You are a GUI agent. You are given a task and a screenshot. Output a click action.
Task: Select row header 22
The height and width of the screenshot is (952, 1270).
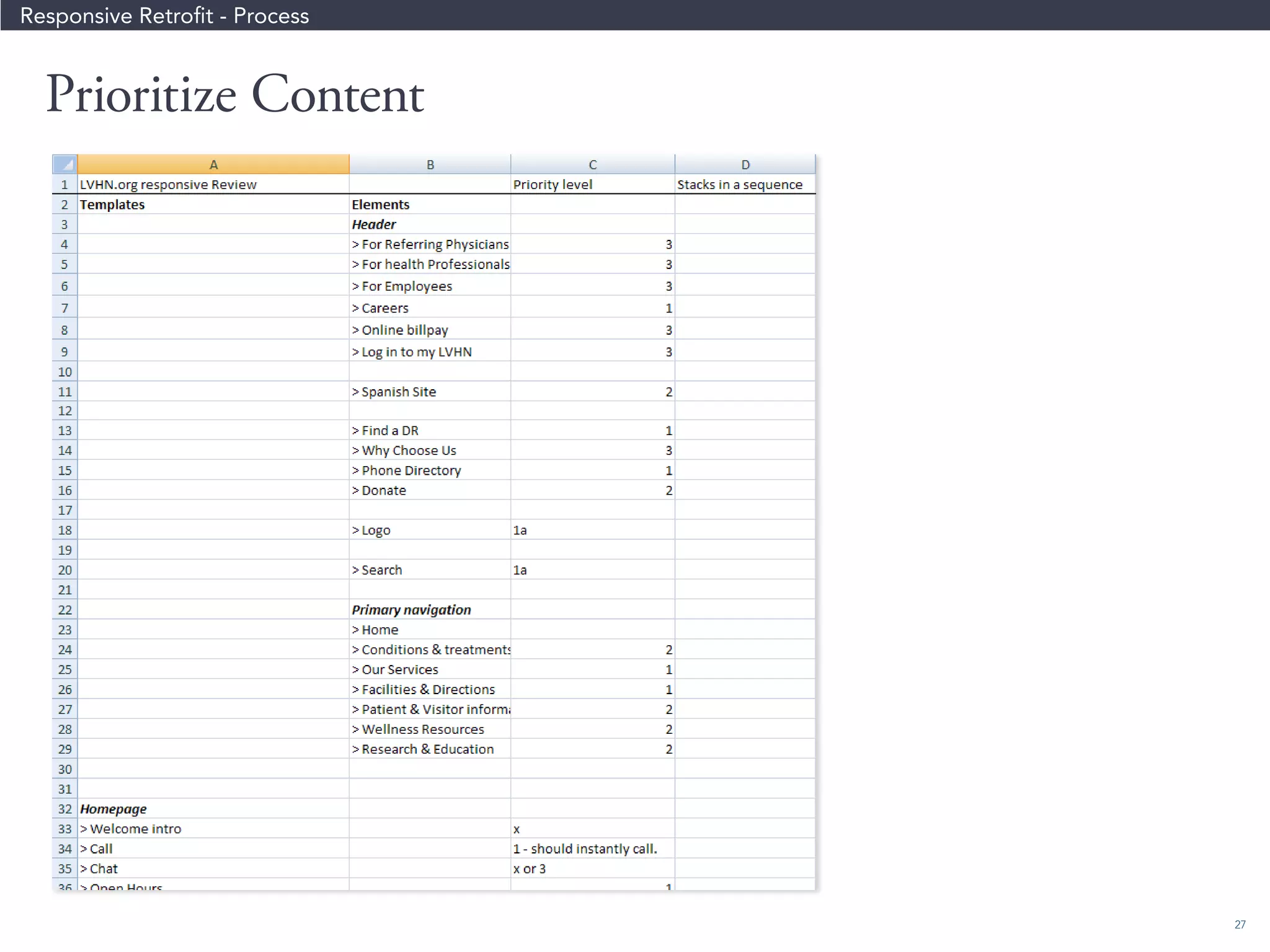click(x=64, y=609)
